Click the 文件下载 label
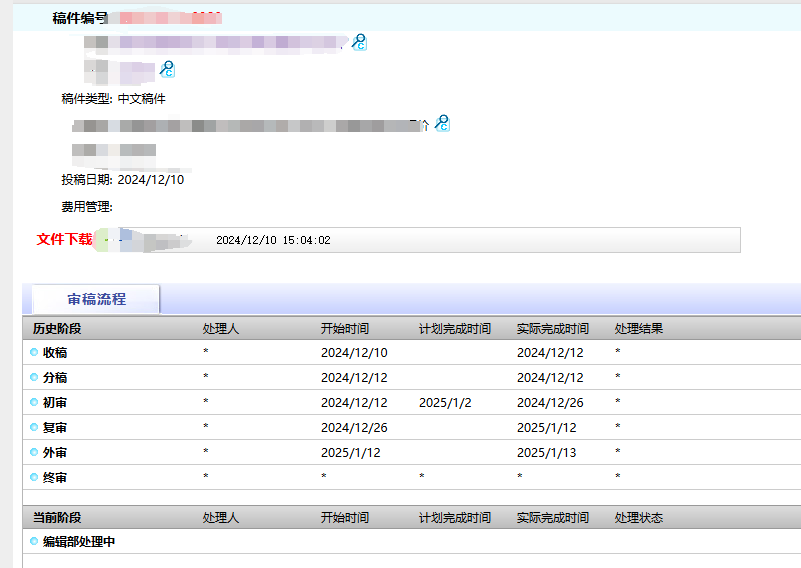This screenshot has width=801, height=568. pyautogui.click(x=64, y=240)
